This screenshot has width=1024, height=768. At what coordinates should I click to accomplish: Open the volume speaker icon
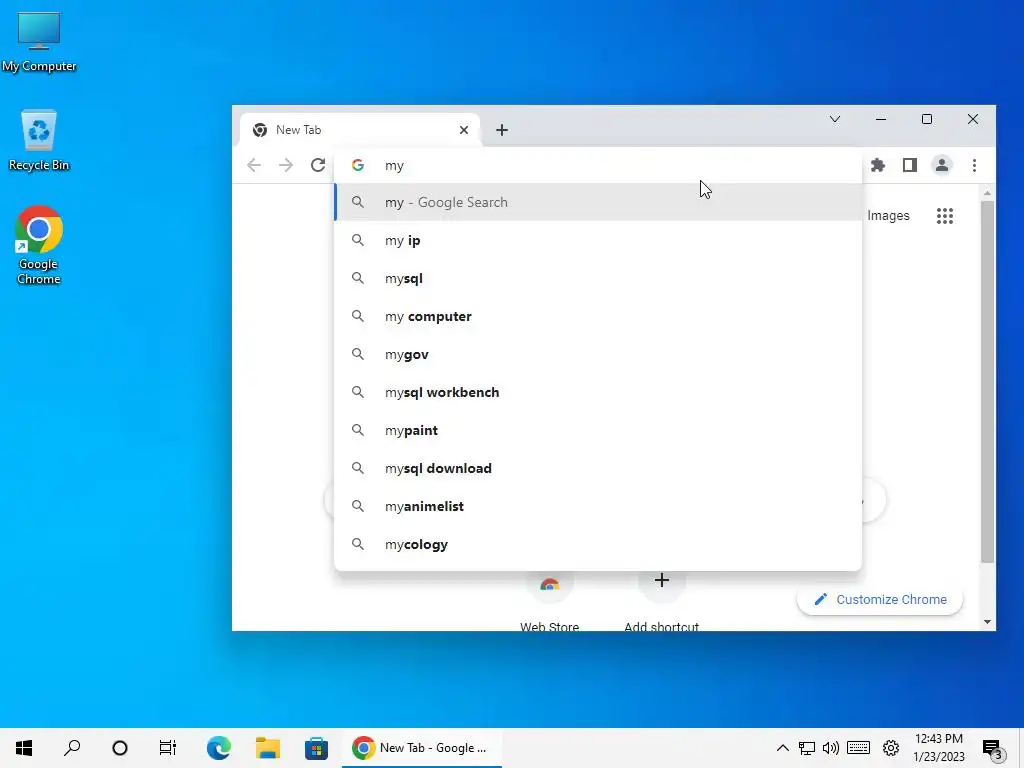831,748
